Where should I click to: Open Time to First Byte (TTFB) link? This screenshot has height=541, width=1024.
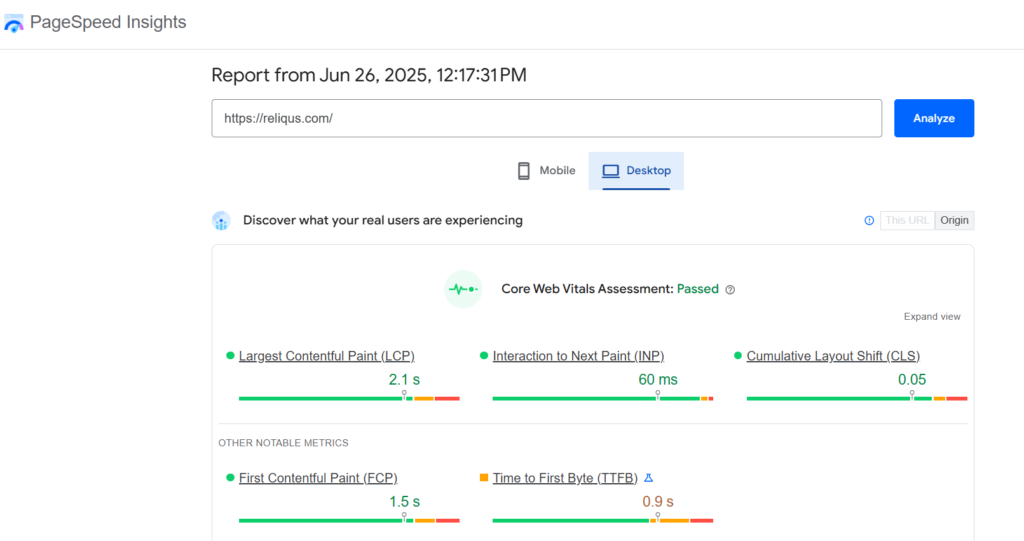[565, 478]
